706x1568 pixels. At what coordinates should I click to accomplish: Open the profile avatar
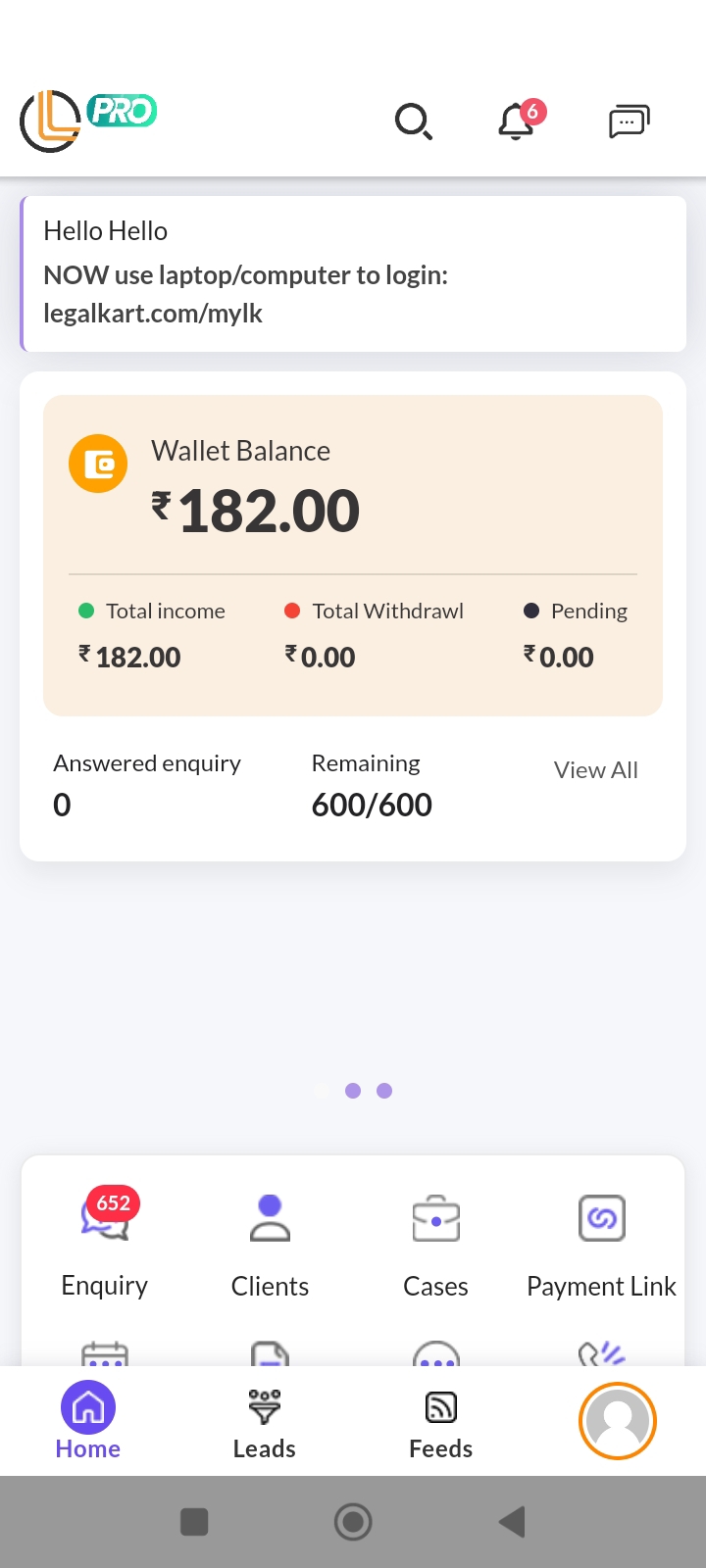[x=618, y=1421]
